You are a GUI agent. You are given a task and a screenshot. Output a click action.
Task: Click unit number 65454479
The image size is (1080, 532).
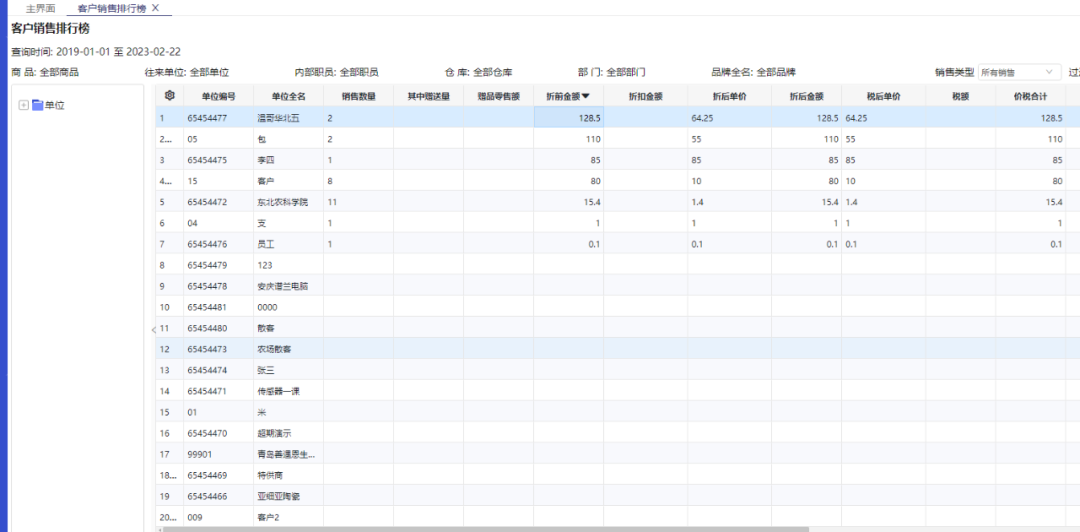[x=218, y=265]
